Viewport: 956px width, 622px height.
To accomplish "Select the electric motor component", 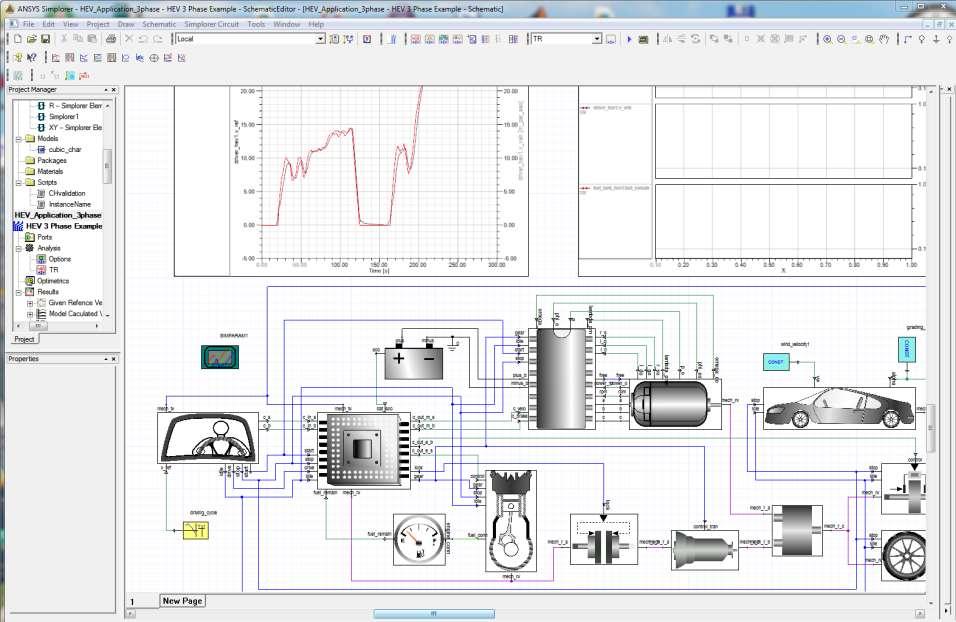I will coord(675,405).
